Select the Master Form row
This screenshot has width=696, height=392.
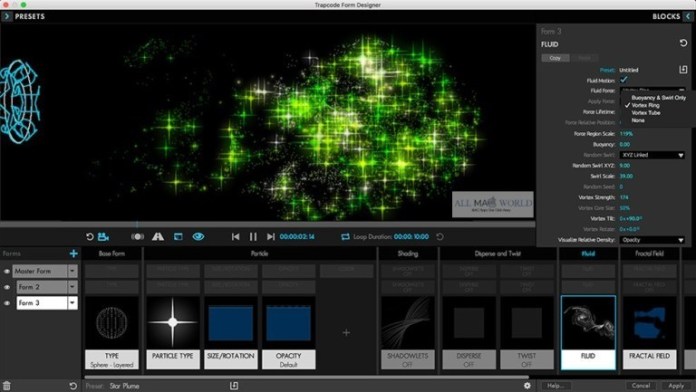tap(40, 271)
